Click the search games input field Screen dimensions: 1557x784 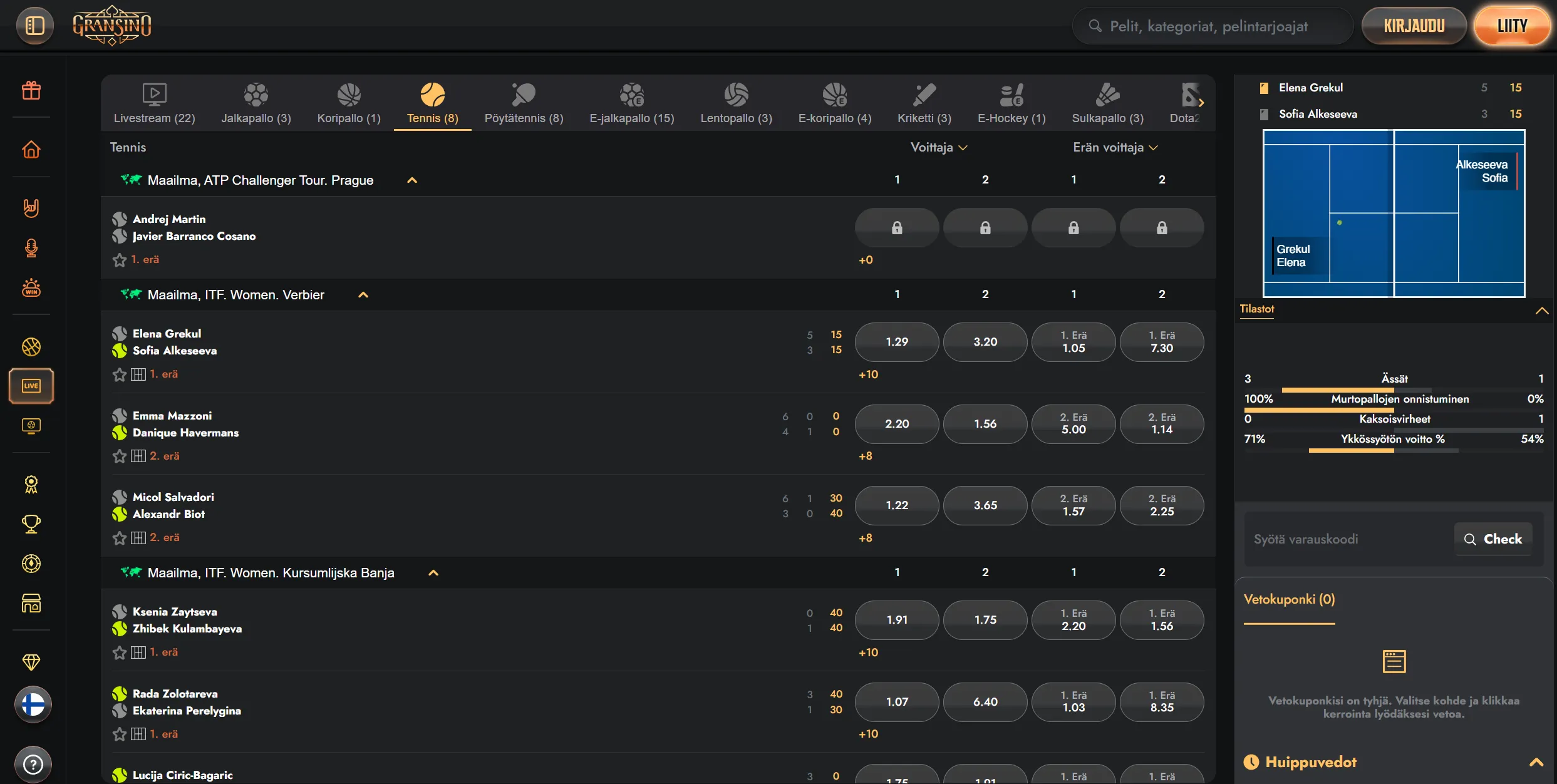[x=1213, y=26]
